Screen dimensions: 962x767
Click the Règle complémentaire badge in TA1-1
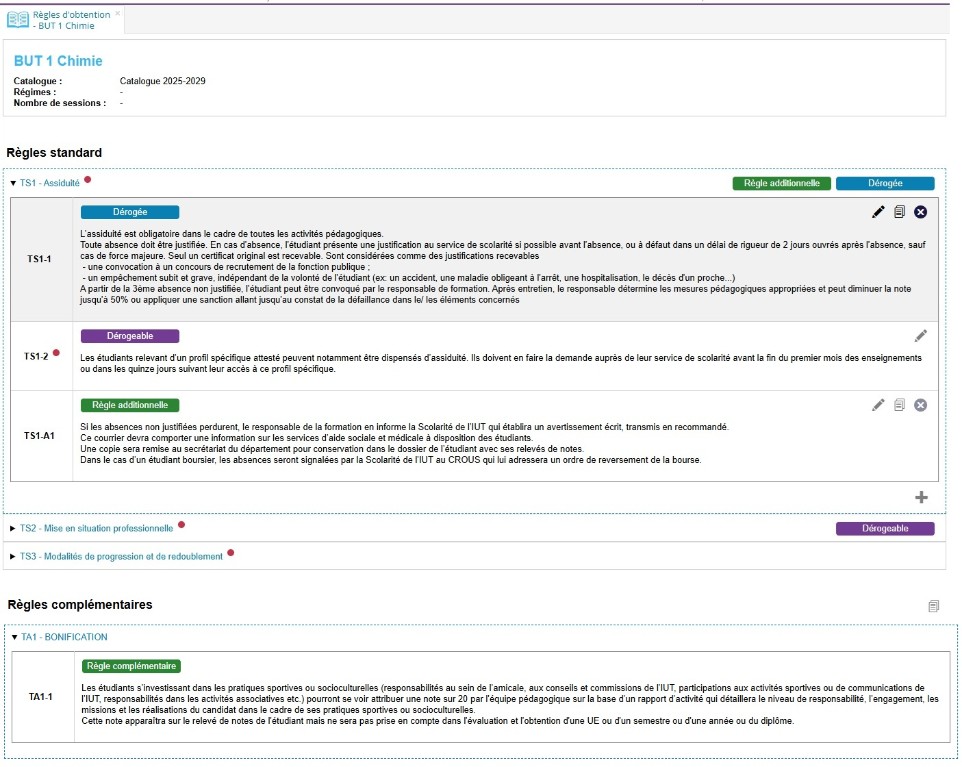pos(131,666)
